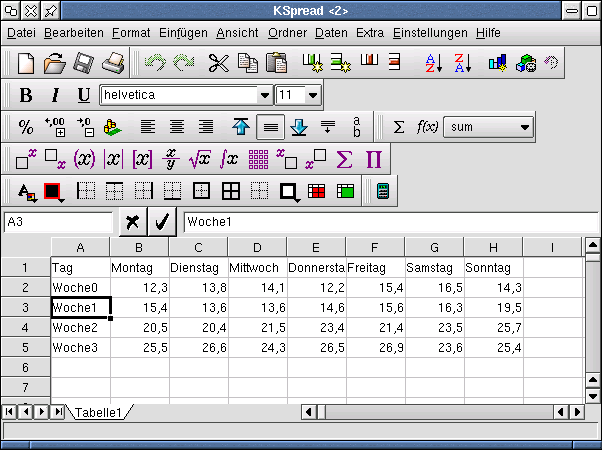Screen dimensions: 602x450
Task: Click the Save diskette icon
Action: [x=84, y=64]
